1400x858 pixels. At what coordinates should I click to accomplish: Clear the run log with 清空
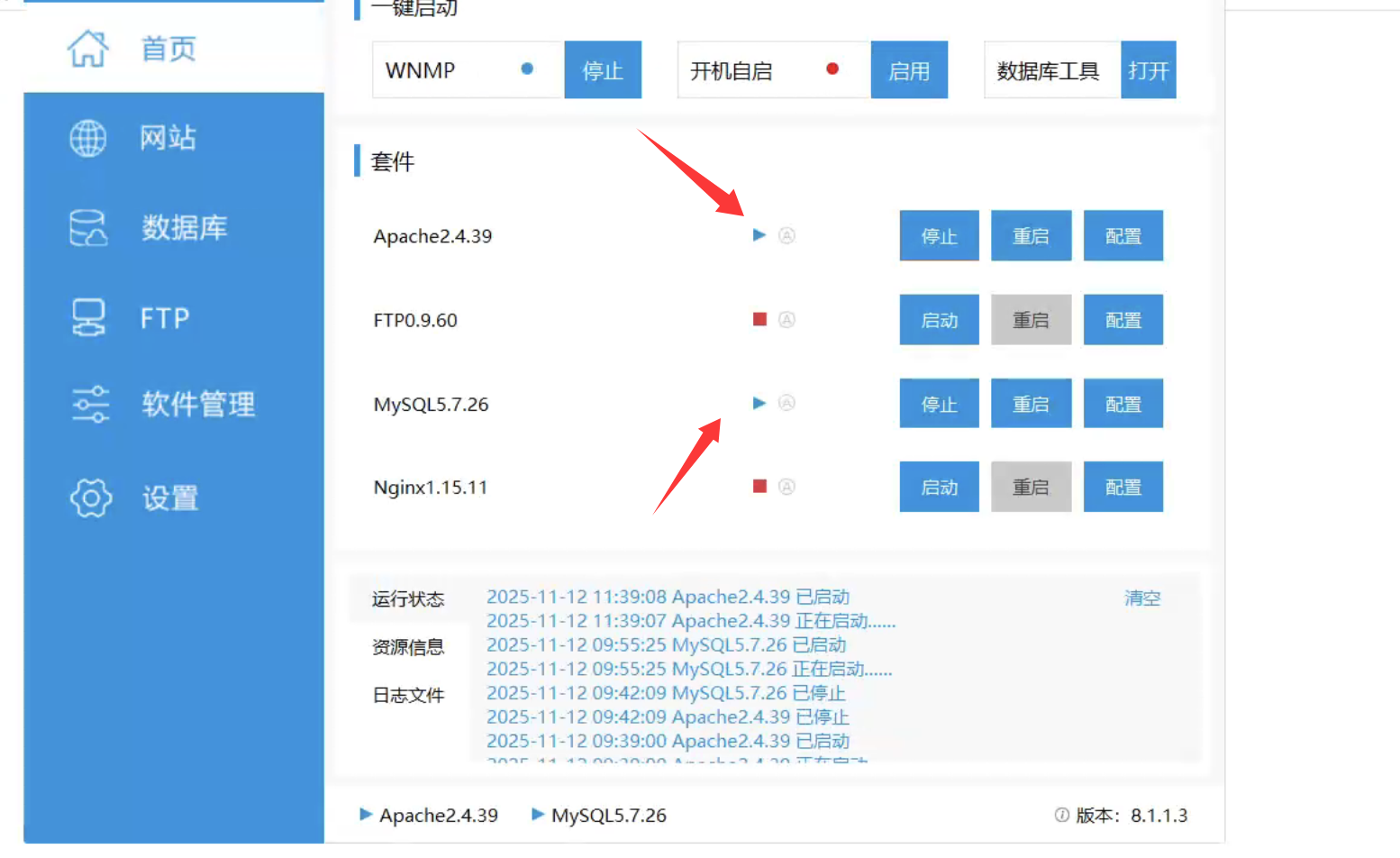(1141, 598)
